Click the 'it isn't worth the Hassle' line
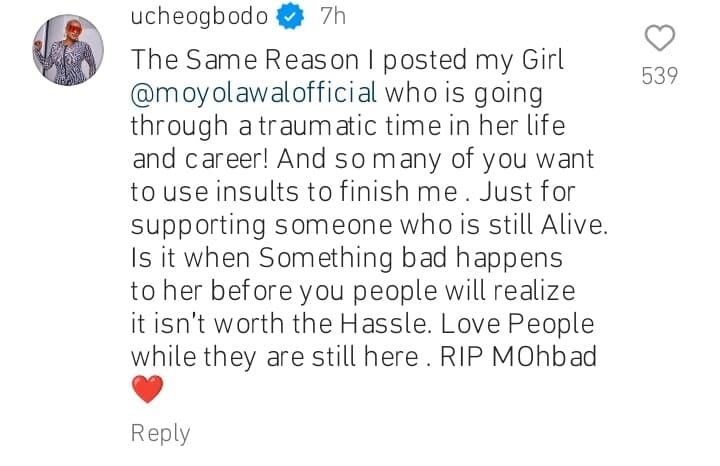This screenshot has width=720, height=466. point(362,324)
